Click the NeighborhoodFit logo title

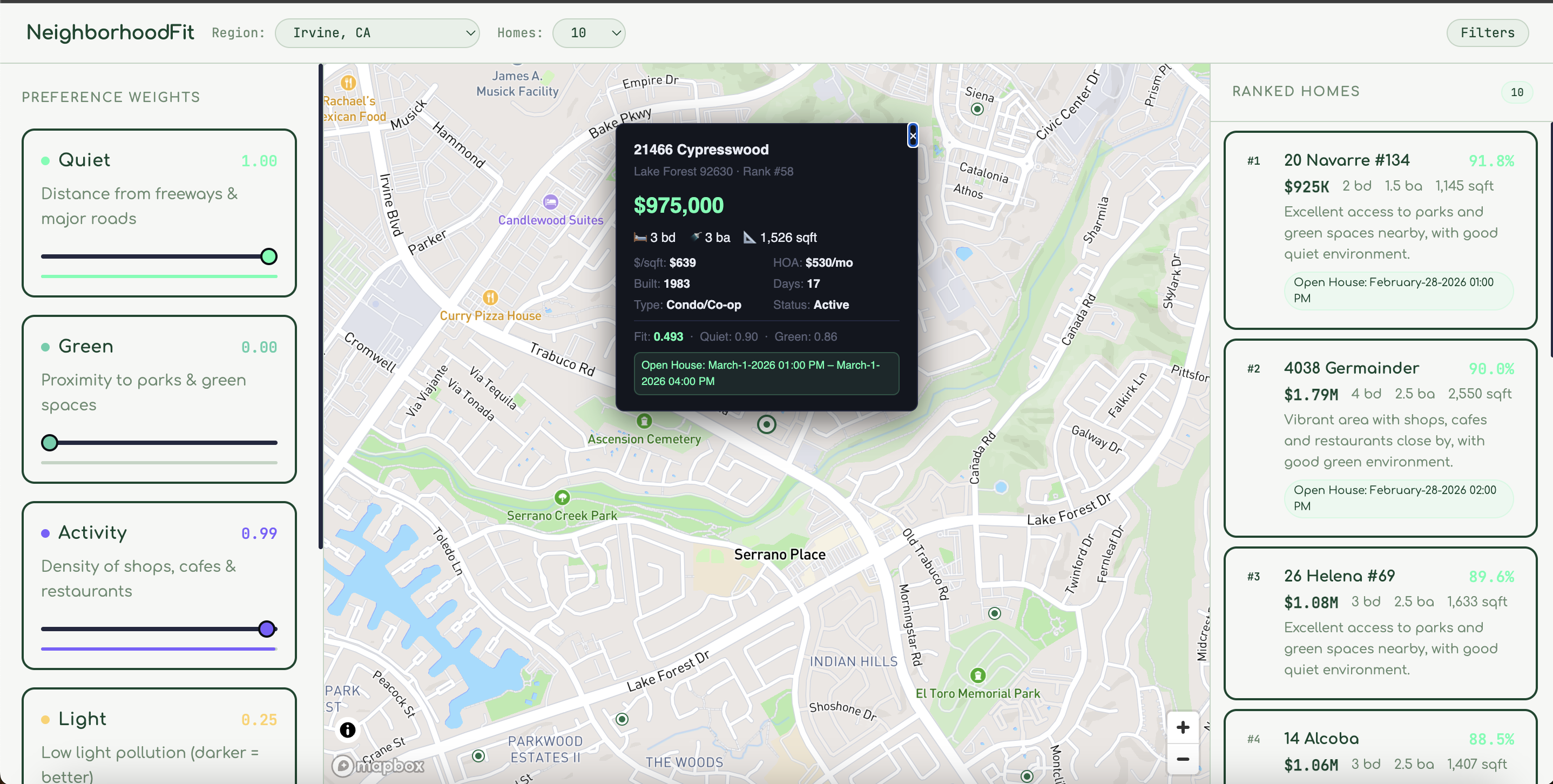point(110,32)
